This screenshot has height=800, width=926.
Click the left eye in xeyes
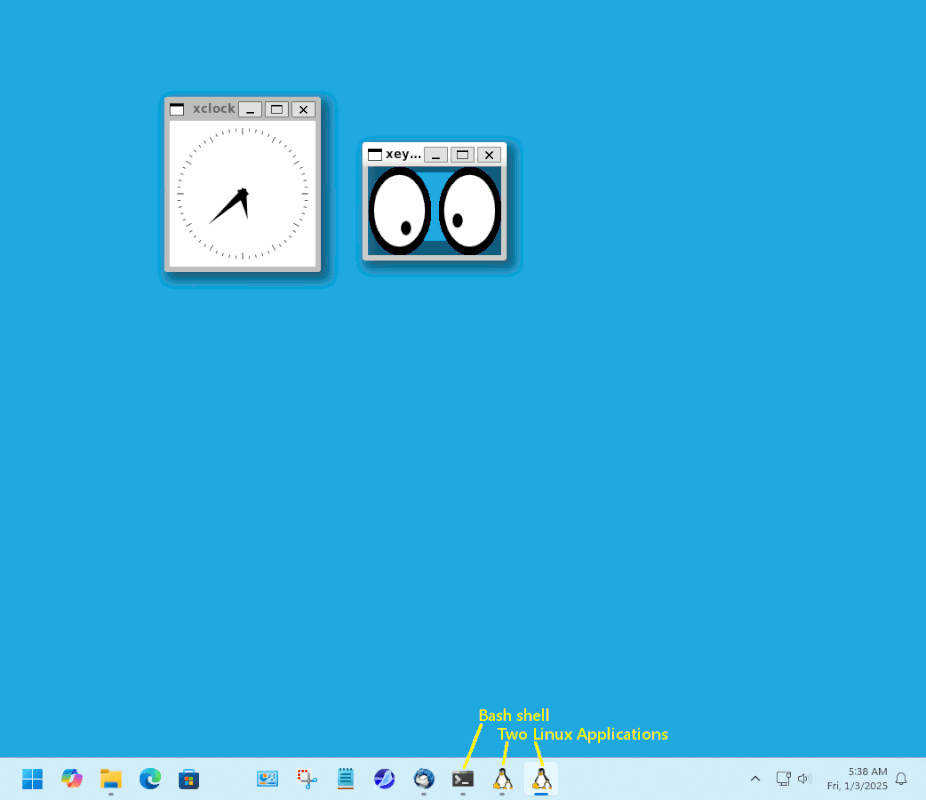(x=400, y=211)
